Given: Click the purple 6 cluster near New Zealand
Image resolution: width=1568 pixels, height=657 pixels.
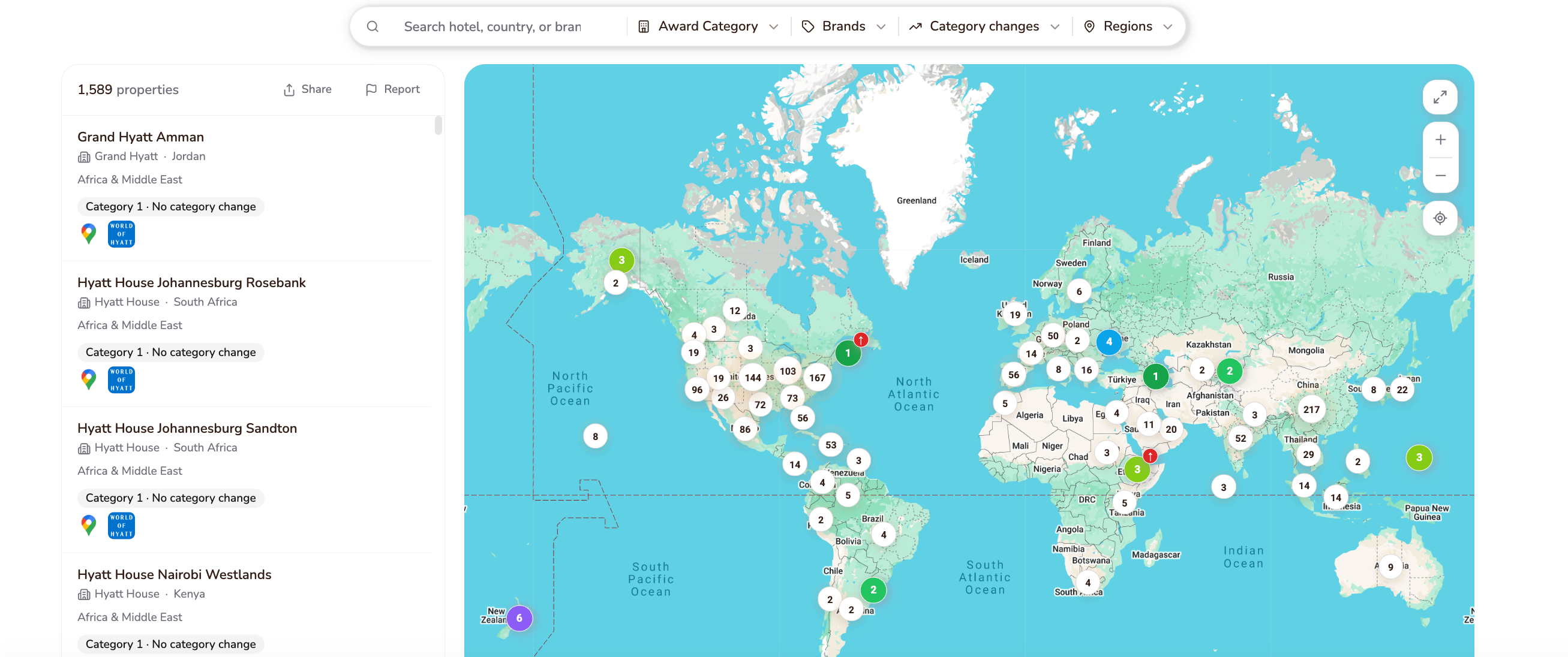Looking at the screenshot, I should pos(519,618).
